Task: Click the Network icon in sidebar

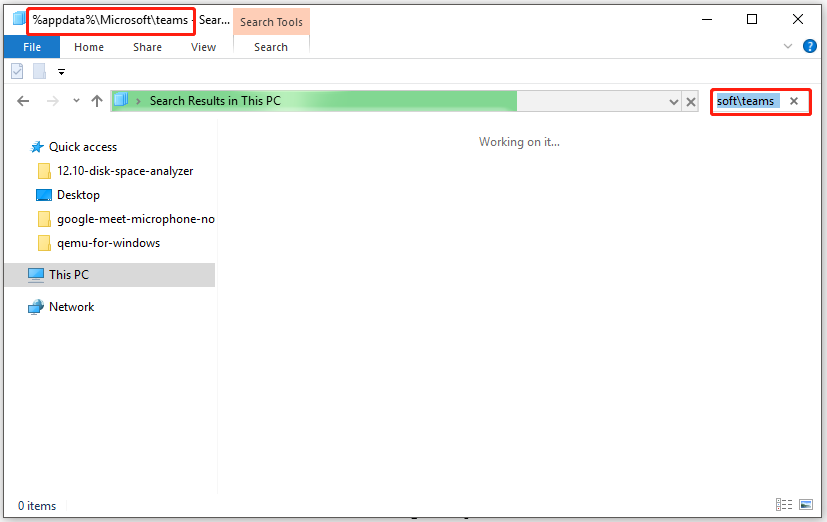Action: click(x=36, y=307)
